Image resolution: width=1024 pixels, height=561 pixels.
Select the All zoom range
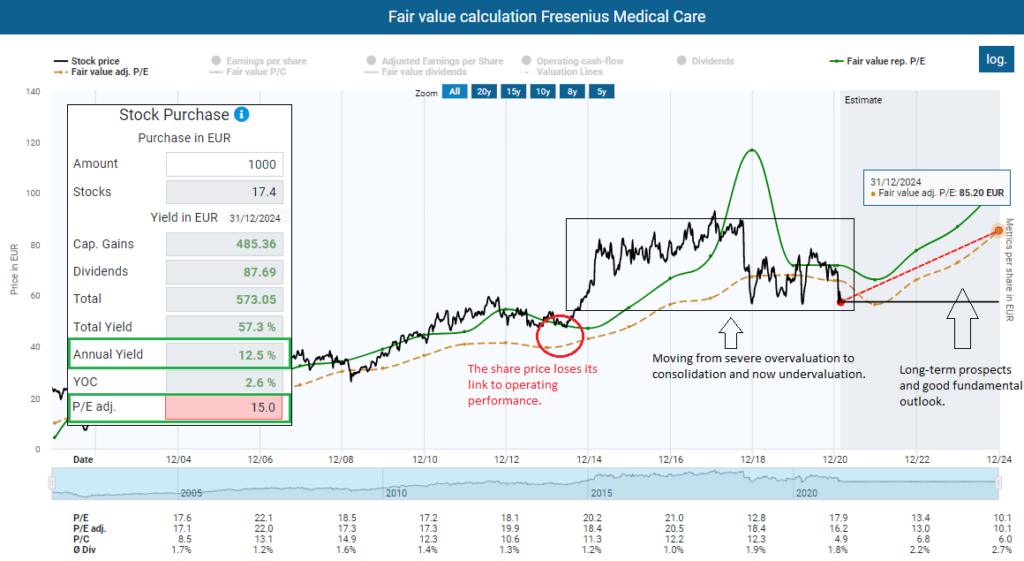click(455, 91)
